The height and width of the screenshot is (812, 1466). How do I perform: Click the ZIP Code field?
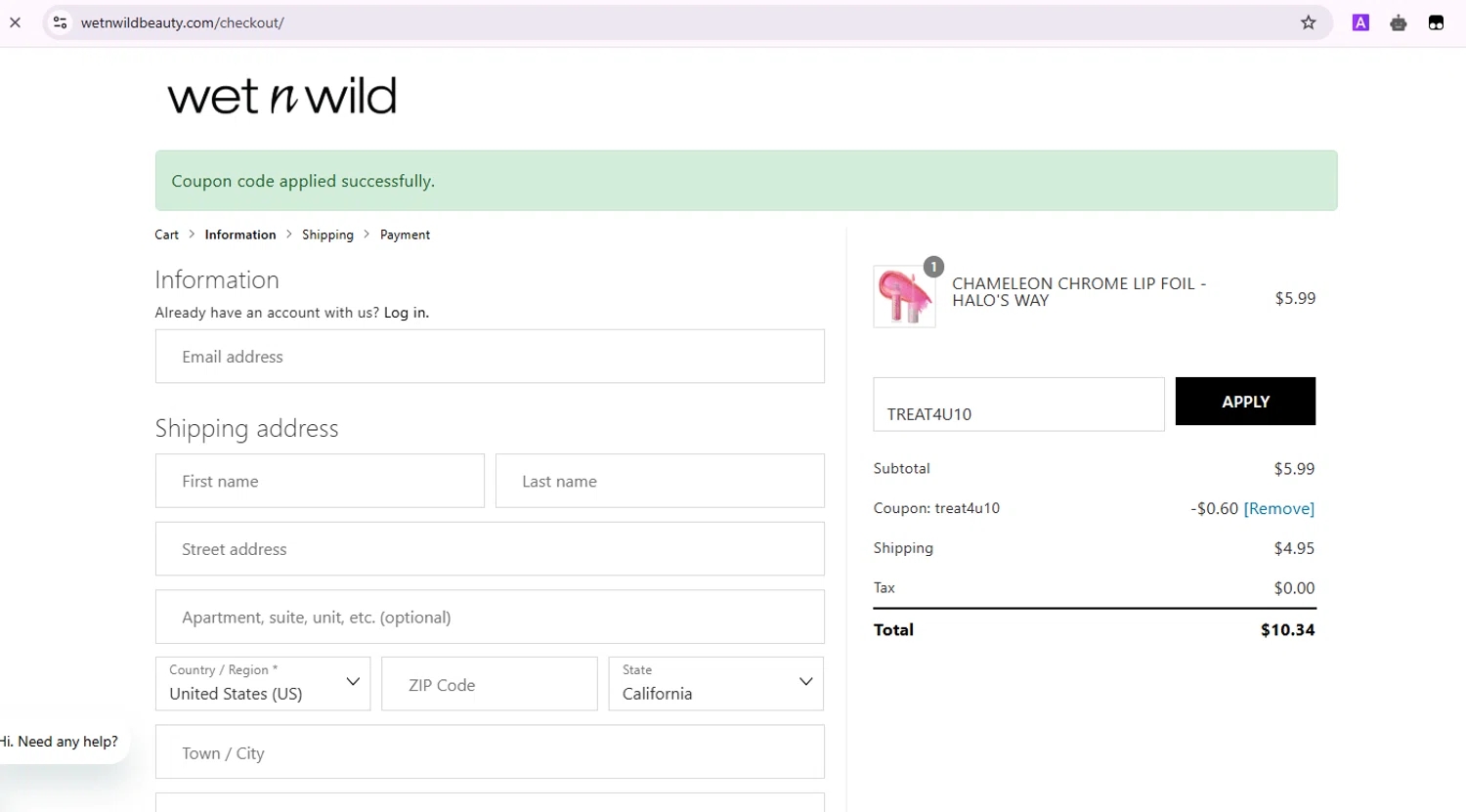[490, 683]
